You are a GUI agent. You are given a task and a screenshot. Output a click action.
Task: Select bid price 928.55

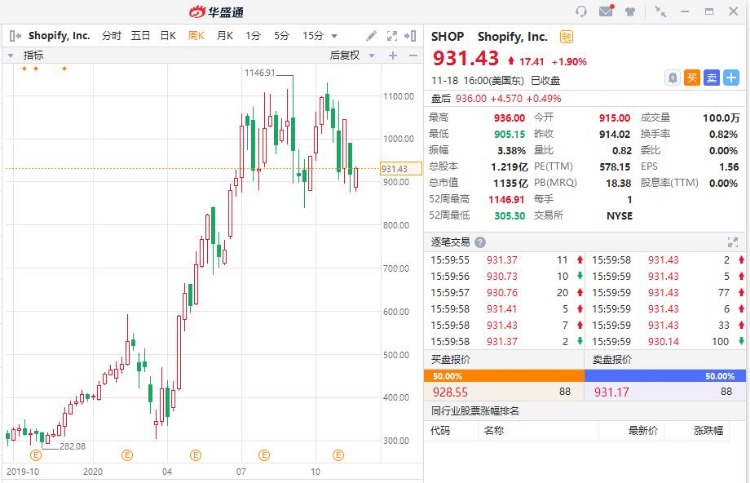[x=450, y=392]
